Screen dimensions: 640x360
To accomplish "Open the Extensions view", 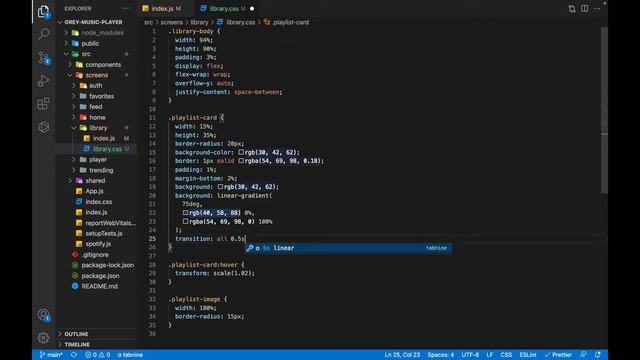I will pyautogui.click(x=43, y=104).
